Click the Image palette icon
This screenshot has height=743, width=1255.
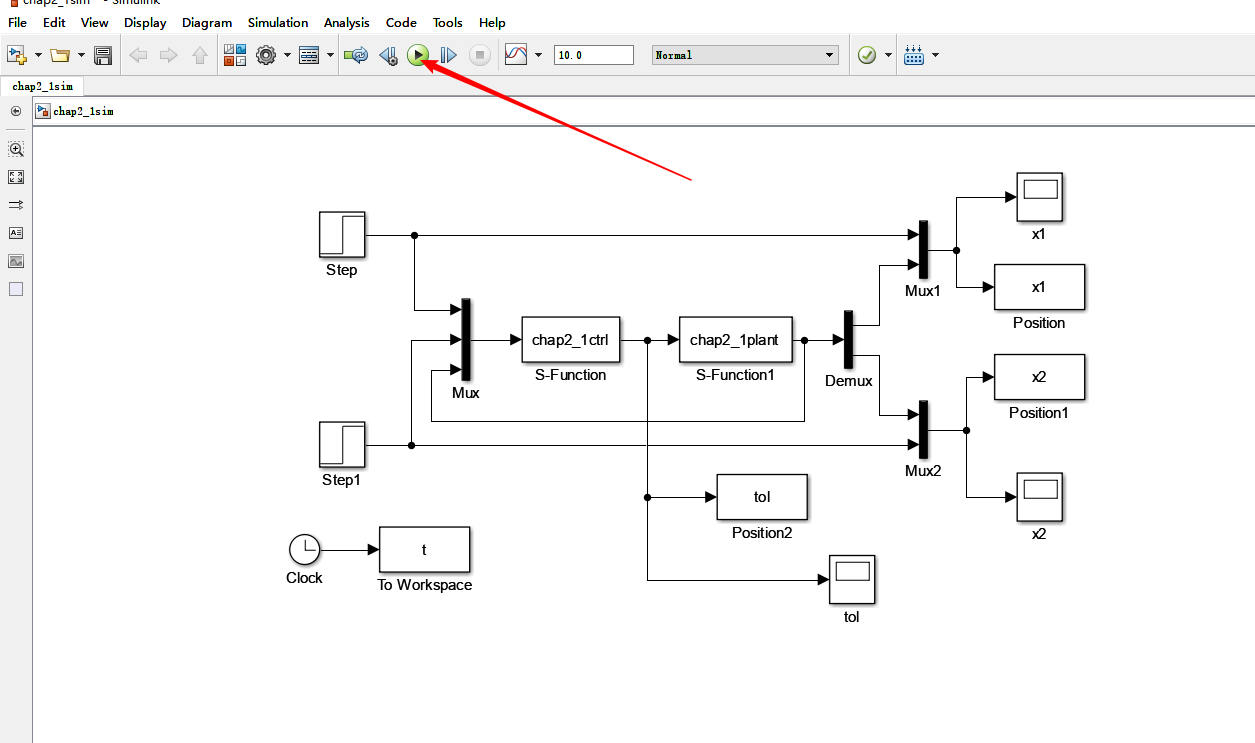tap(16, 261)
